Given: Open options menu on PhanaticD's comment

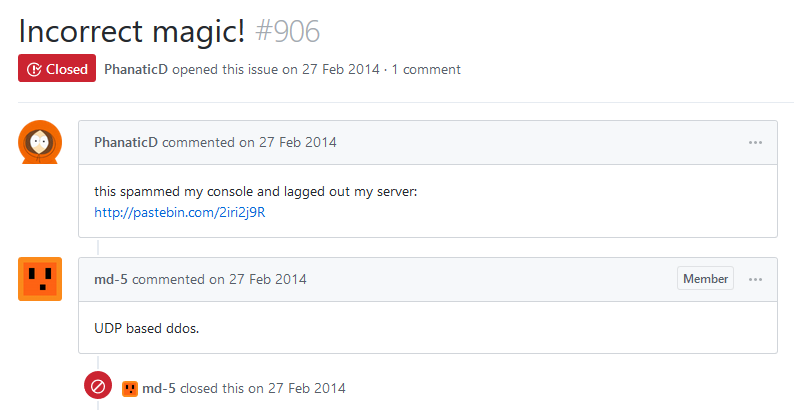Looking at the screenshot, I should tap(755, 142).
